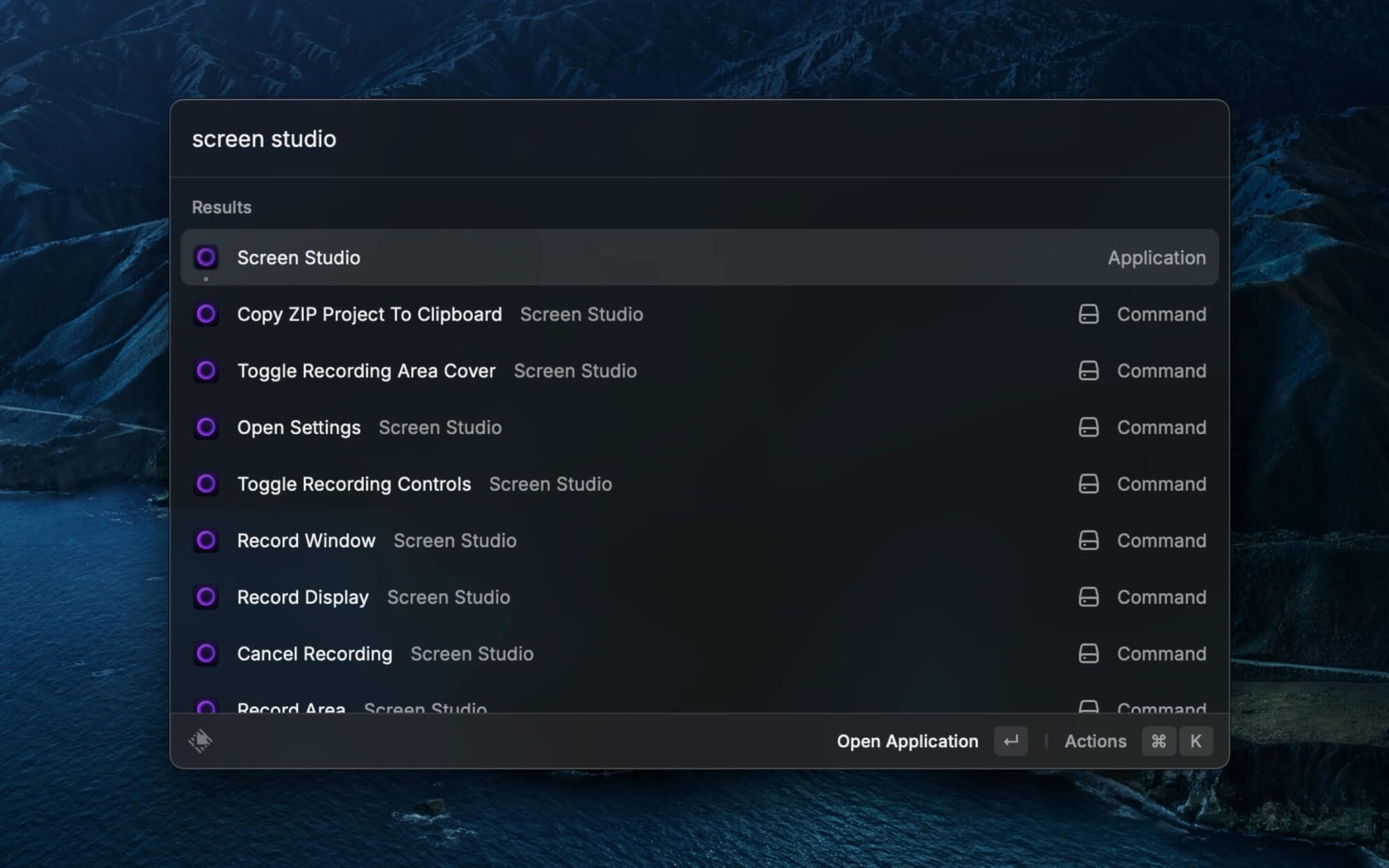
Task: Click the extension type icon on Open Settings row
Action: point(1088,428)
